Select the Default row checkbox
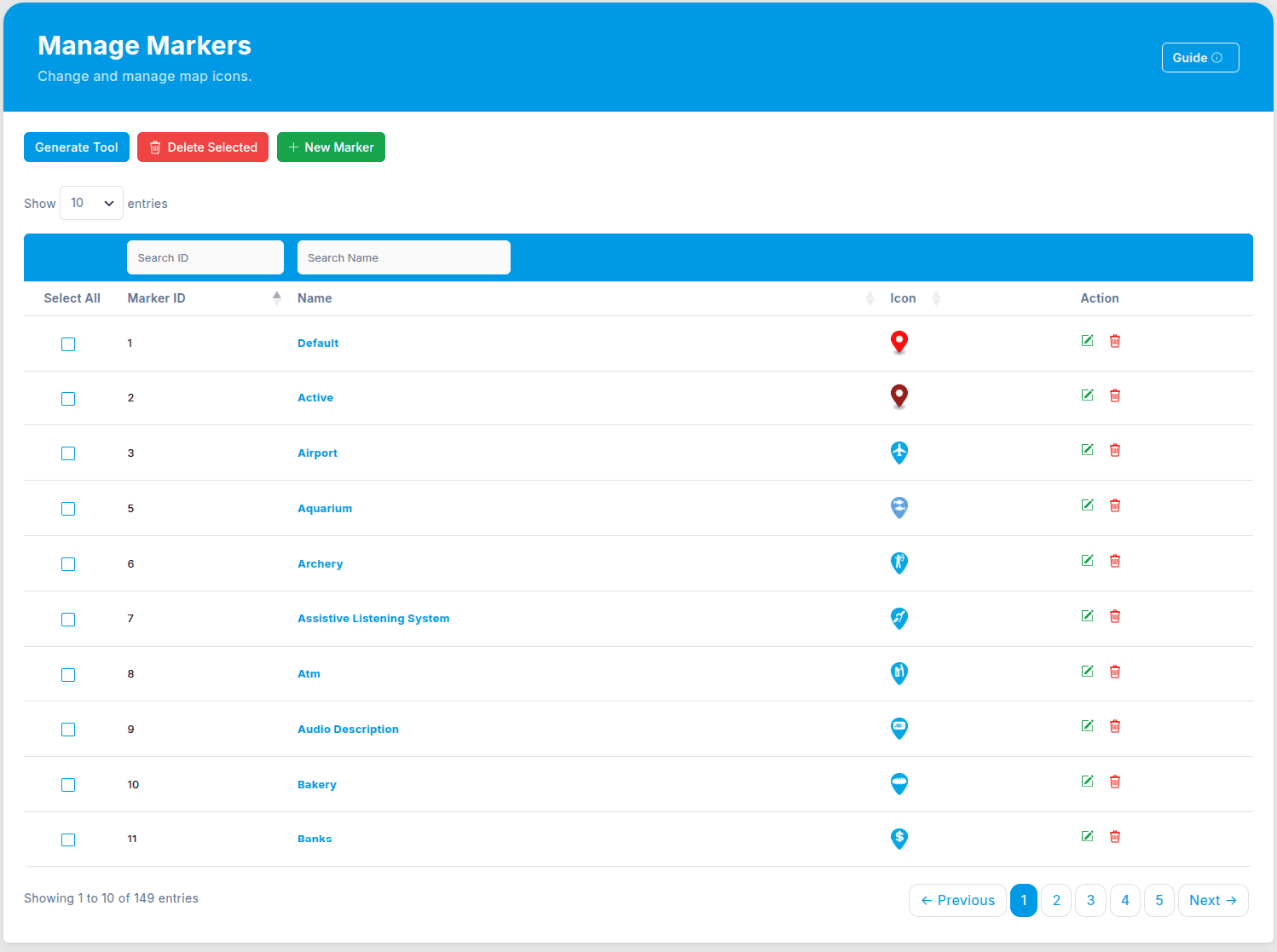 (x=68, y=344)
